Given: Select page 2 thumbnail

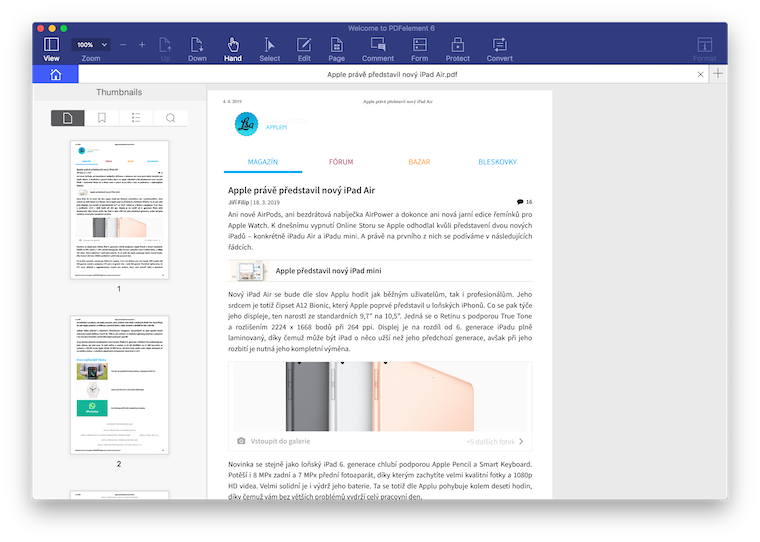Looking at the screenshot, I should [120, 385].
